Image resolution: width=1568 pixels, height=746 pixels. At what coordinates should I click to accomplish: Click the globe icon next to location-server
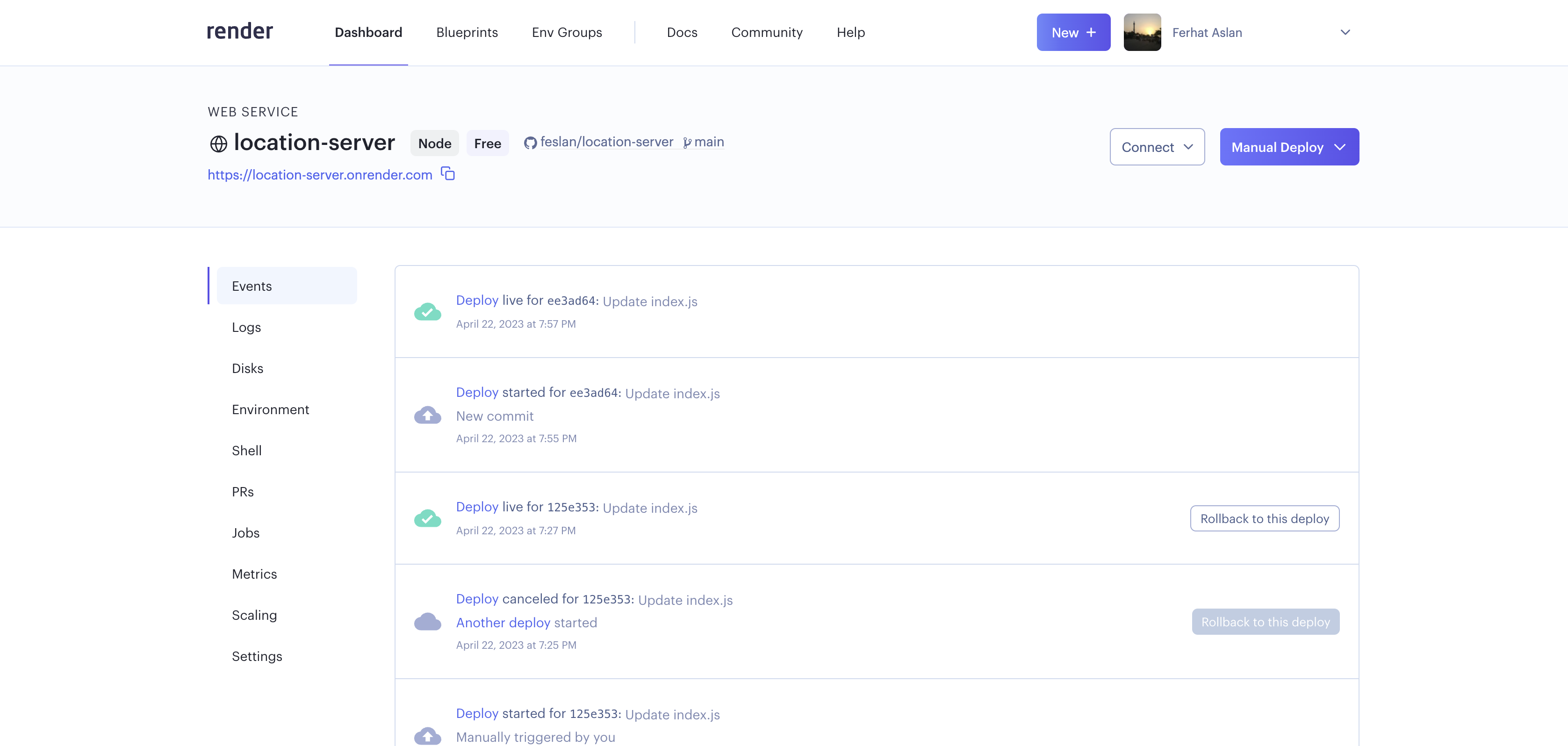[x=218, y=143]
